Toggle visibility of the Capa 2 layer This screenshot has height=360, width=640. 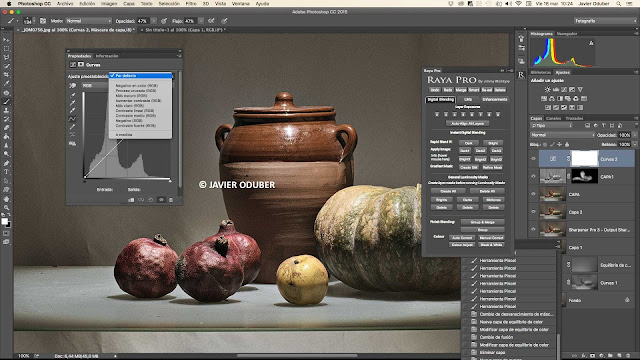click(533, 212)
